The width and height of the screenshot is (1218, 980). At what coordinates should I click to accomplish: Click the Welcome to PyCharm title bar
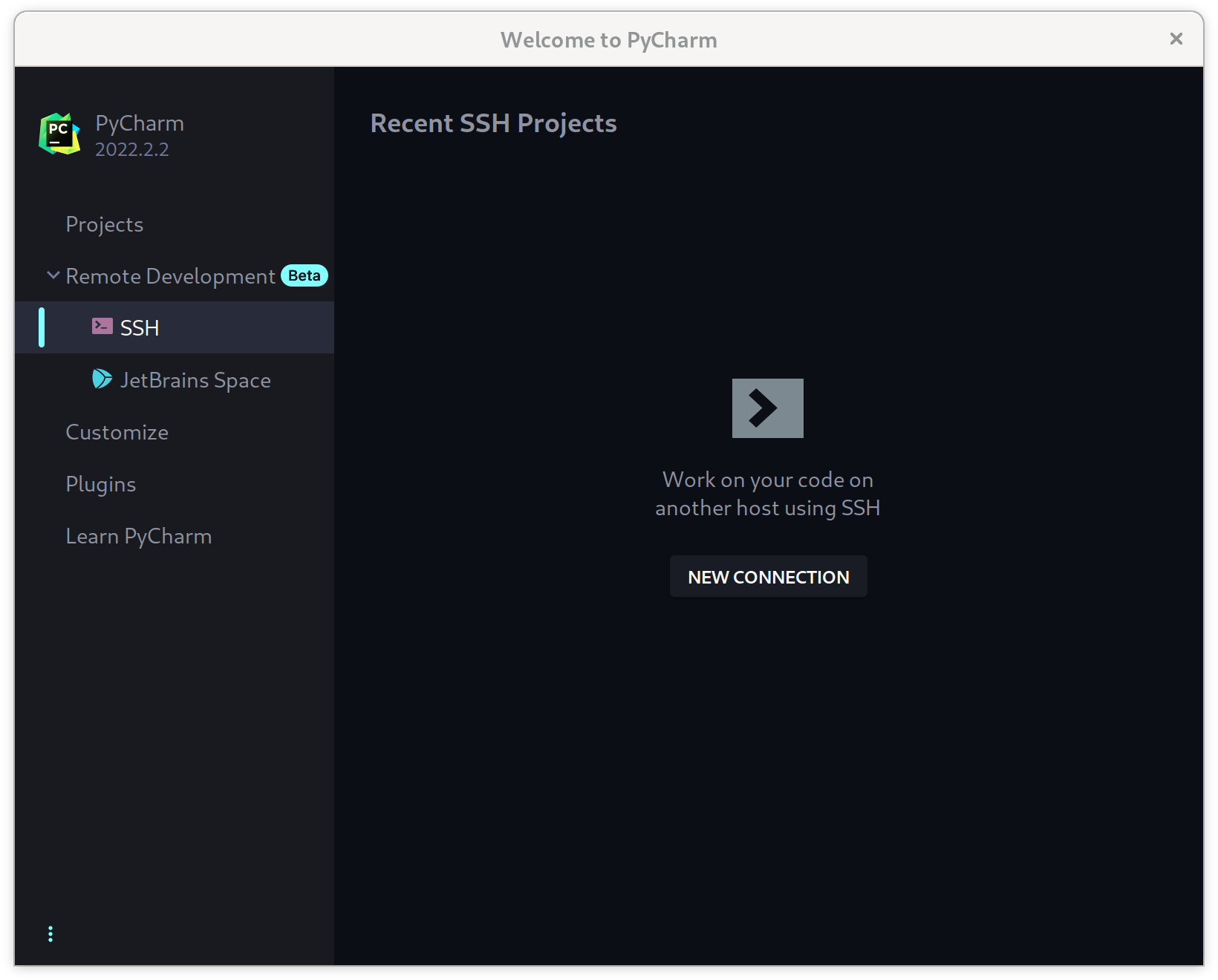609,39
